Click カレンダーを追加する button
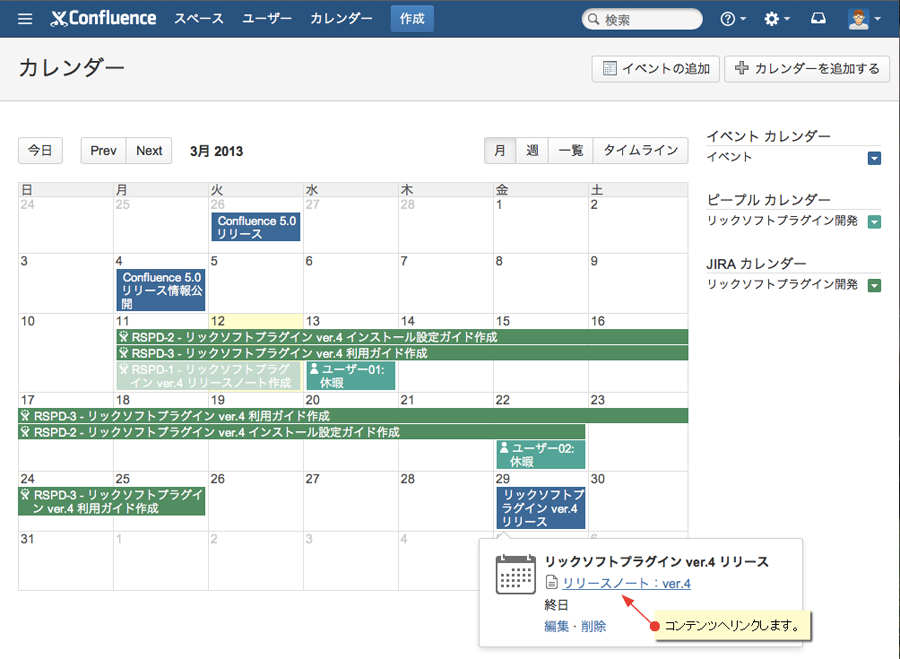900x659 pixels. (x=806, y=69)
